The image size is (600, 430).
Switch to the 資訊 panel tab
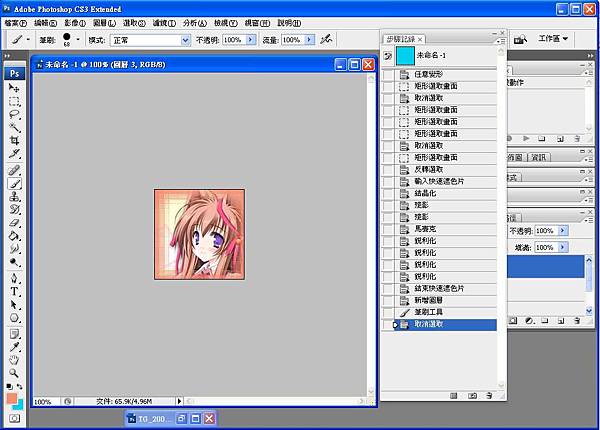(x=539, y=157)
